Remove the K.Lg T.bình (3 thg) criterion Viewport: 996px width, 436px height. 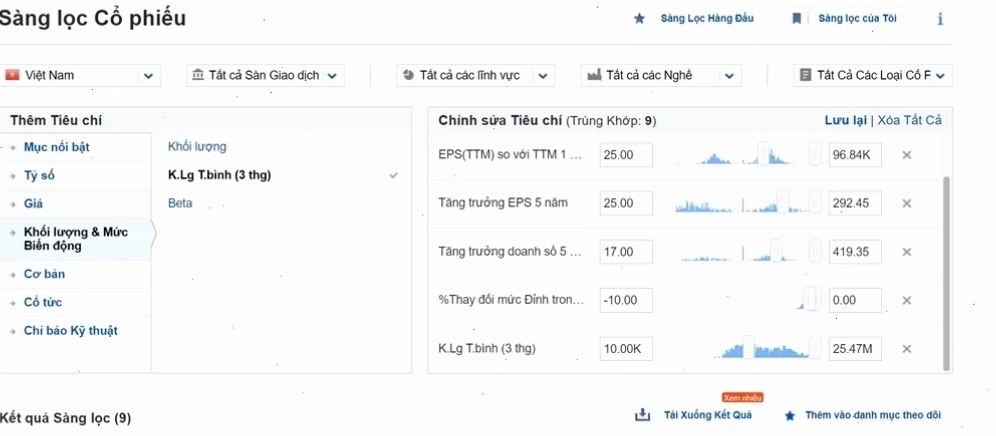[x=906, y=349]
